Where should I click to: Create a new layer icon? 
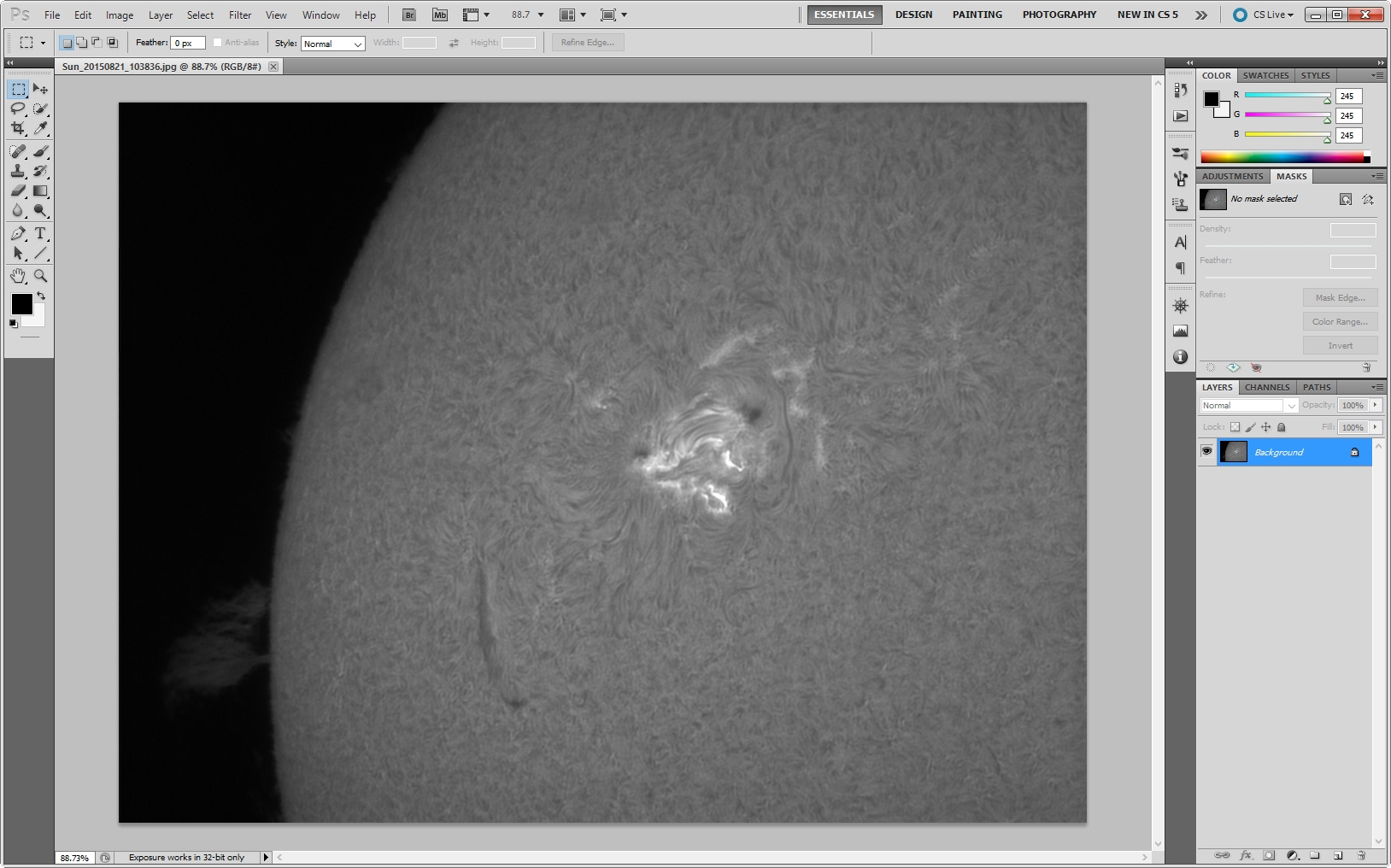coord(1338,854)
